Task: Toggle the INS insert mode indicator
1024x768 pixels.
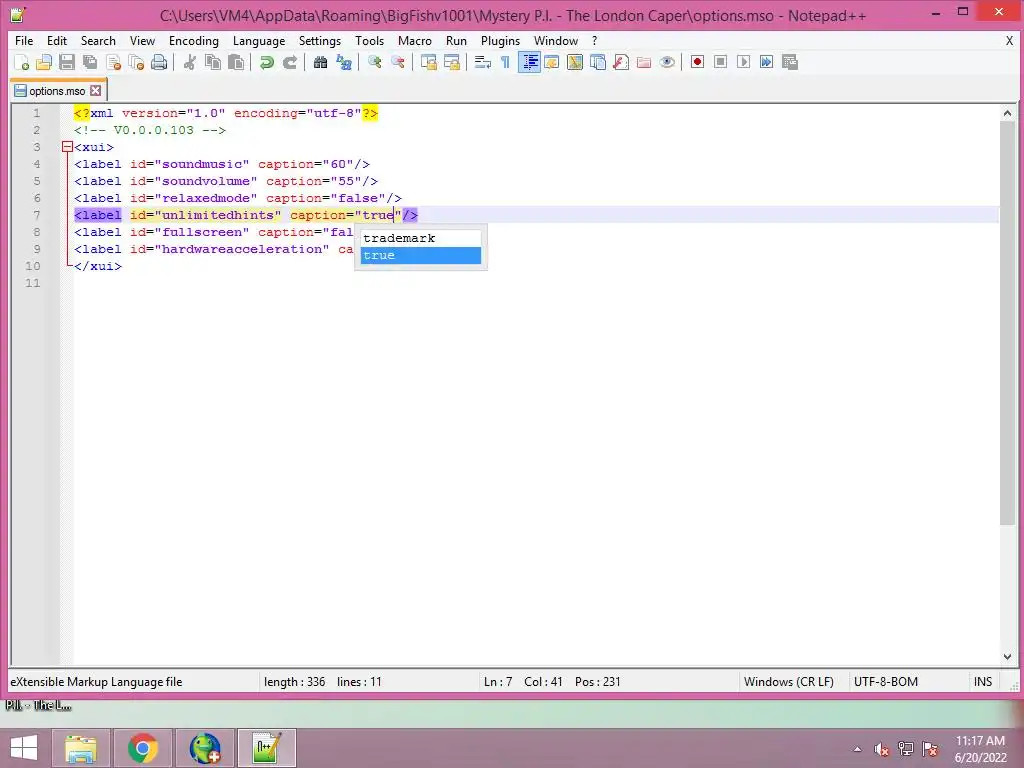Action: [983, 682]
